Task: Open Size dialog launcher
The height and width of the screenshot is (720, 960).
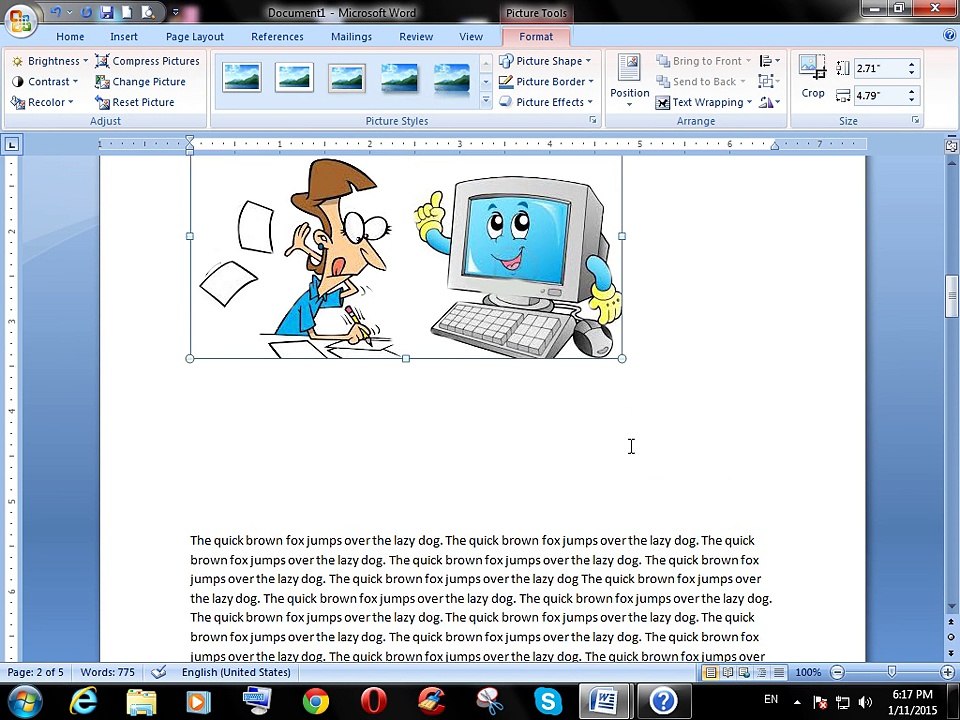Action: point(915,120)
